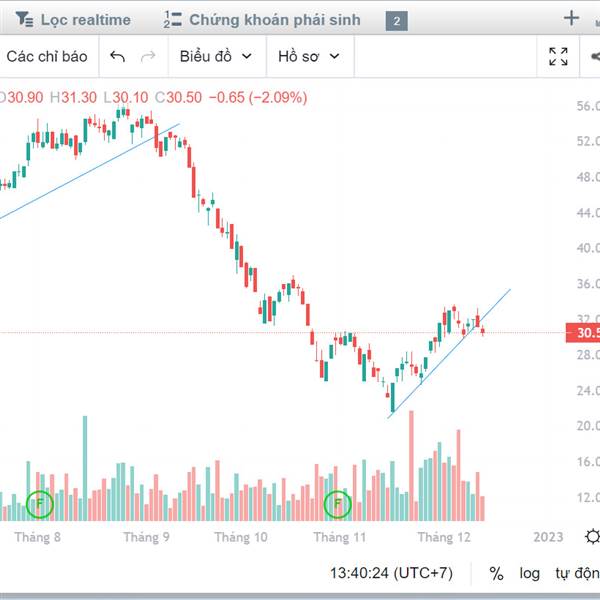Viewport: 600px width, 600px height.
Task: Select the August-September trendline
Action: tap(90, 171)
